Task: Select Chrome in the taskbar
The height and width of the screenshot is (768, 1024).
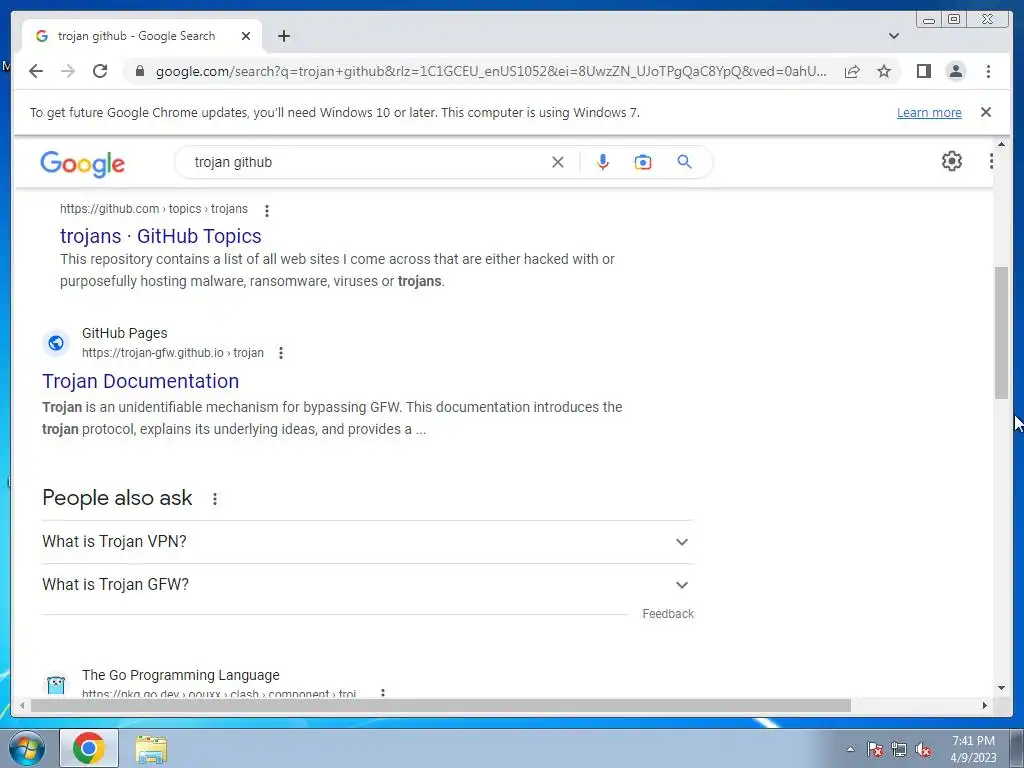Action: click(x=89, y=748)
